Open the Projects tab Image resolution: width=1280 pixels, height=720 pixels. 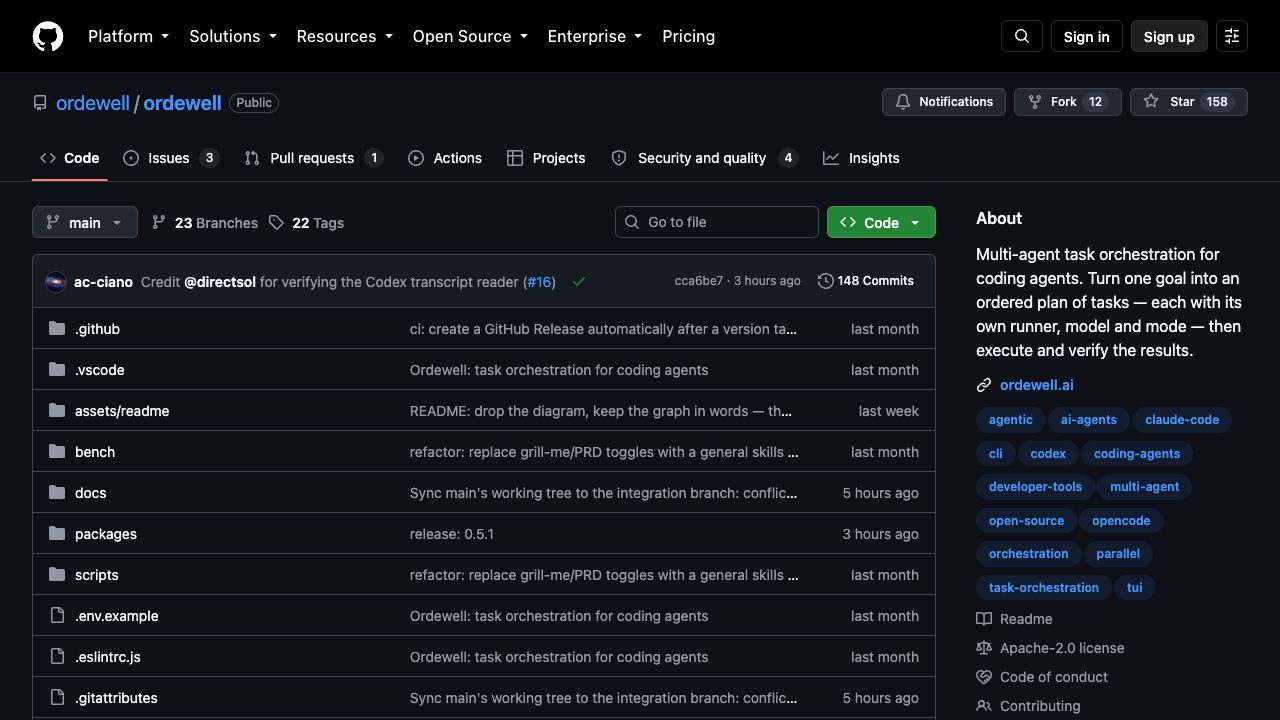pos(546,158)
